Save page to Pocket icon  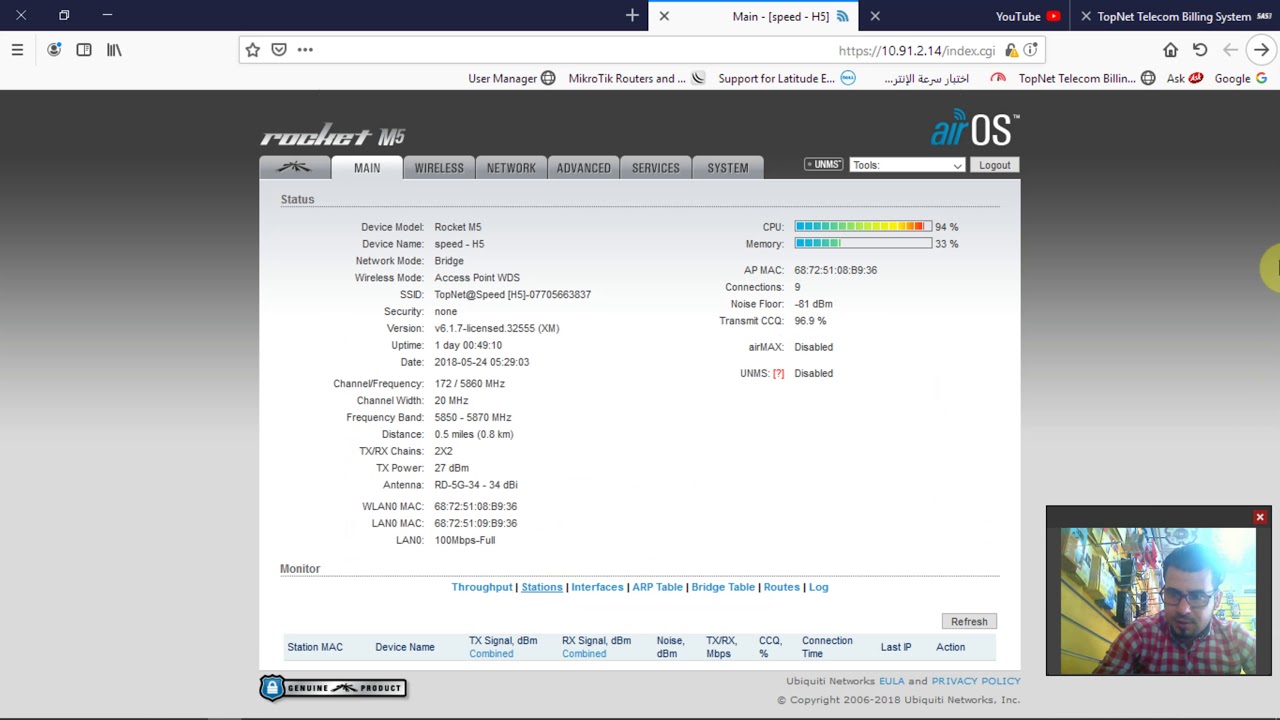279,50
